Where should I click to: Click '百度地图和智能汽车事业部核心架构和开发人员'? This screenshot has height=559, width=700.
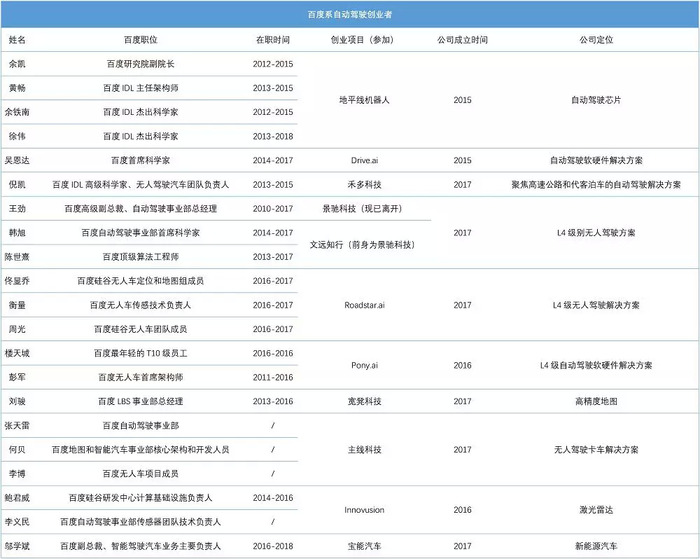coord(141,450)
